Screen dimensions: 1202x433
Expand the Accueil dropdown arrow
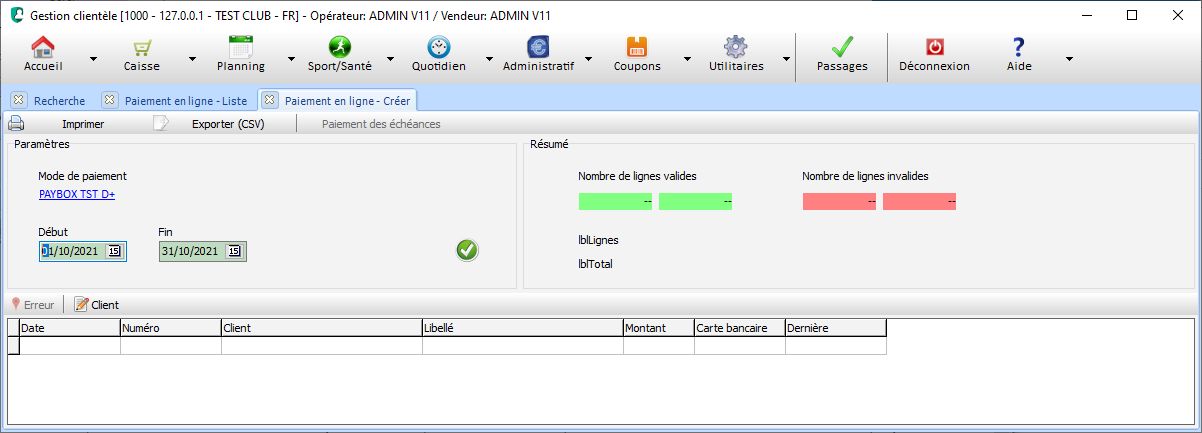93,59
